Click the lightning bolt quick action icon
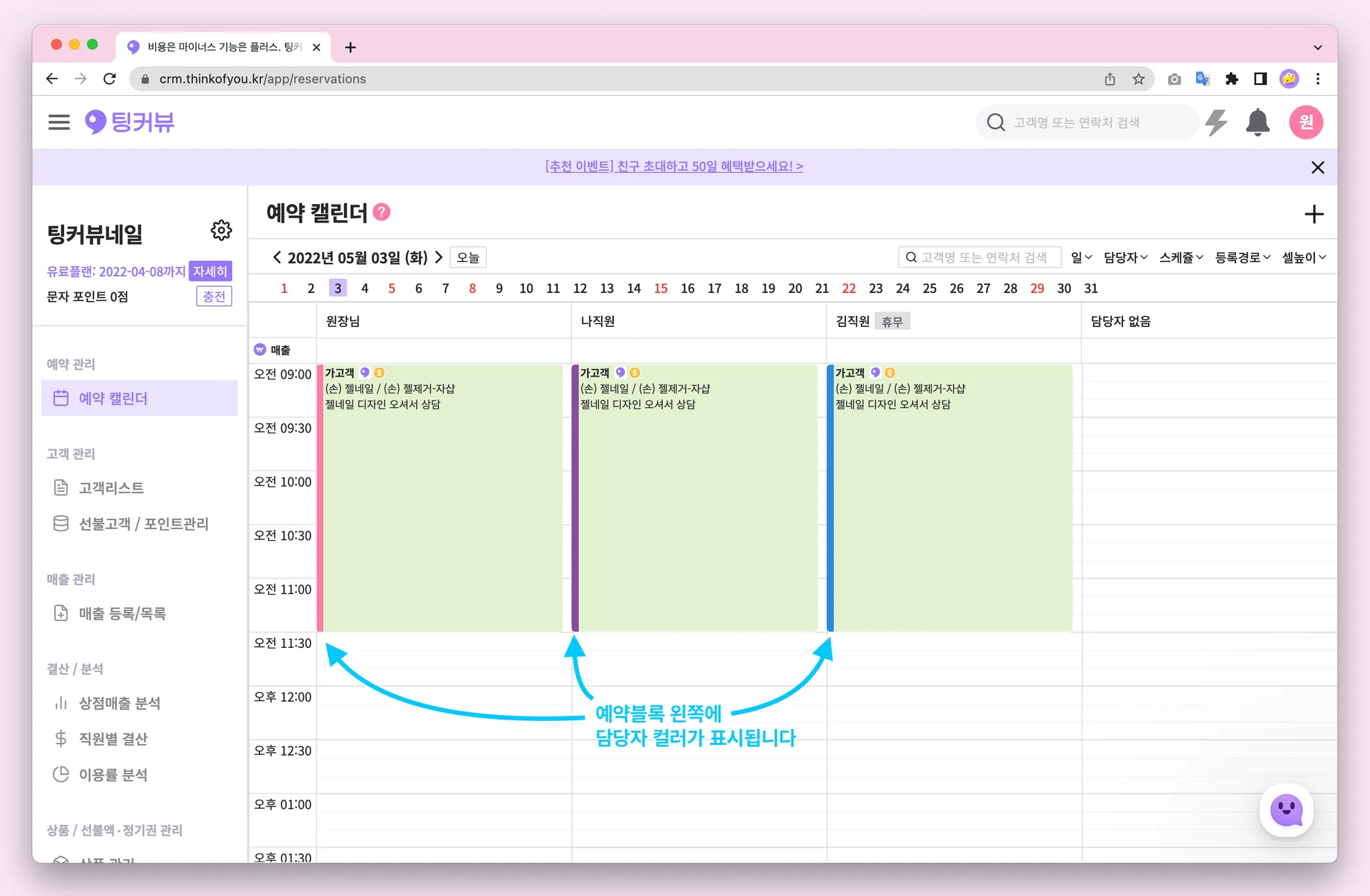Viewport: 1370px width, 896px height. [1216, 122]
